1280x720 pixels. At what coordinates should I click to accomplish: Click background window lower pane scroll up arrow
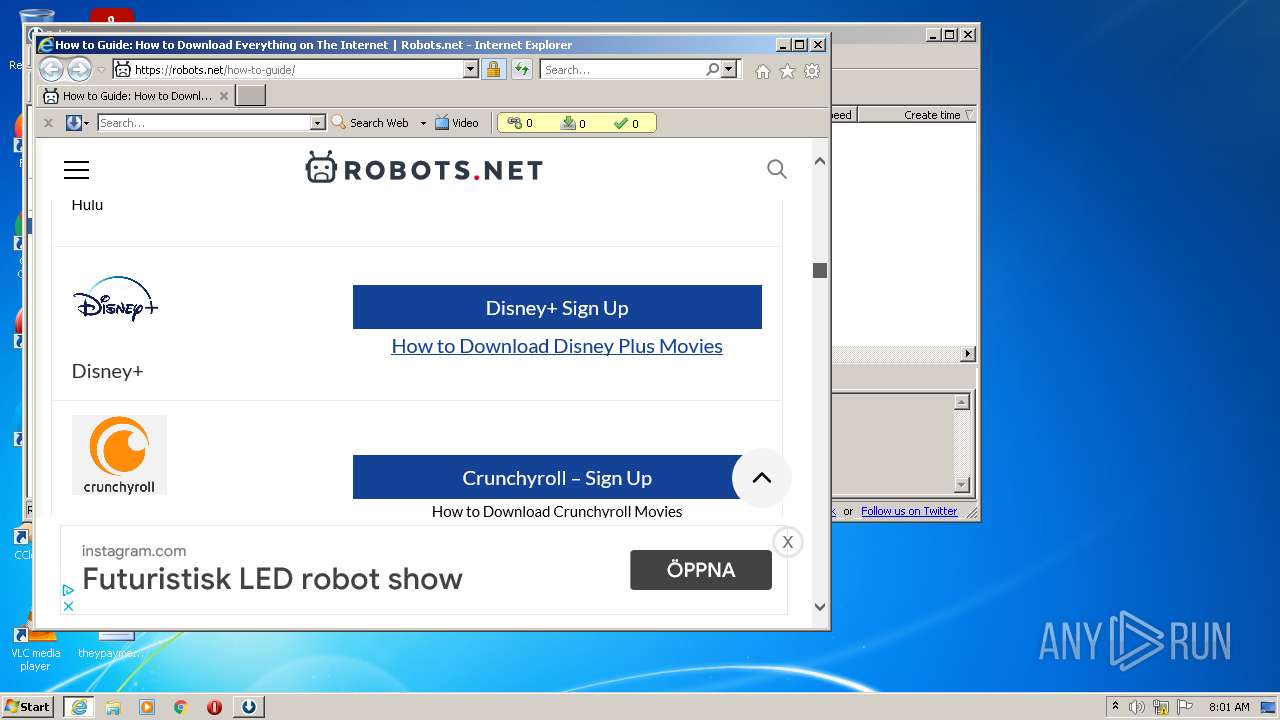point(962,402)
